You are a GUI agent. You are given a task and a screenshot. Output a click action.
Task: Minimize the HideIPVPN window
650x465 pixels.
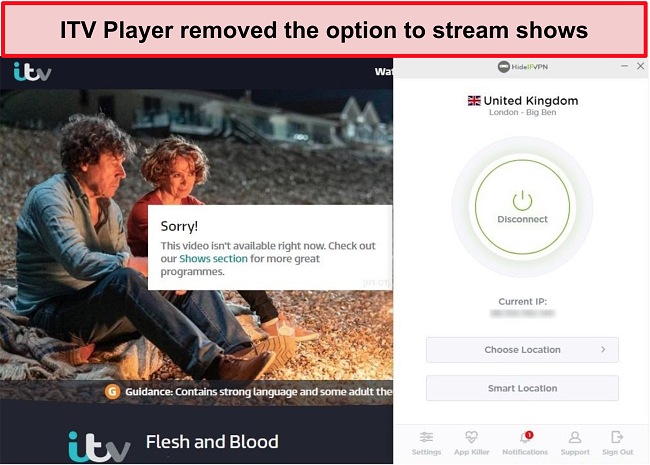[624, 66]
